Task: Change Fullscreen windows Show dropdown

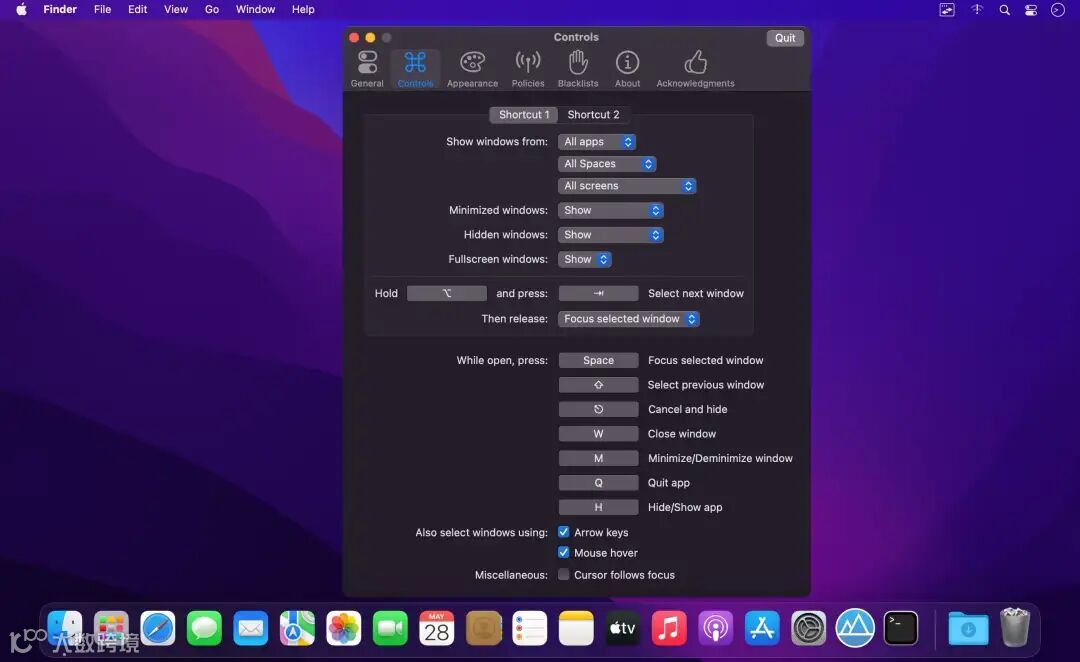Action: (x=584, y=259)
